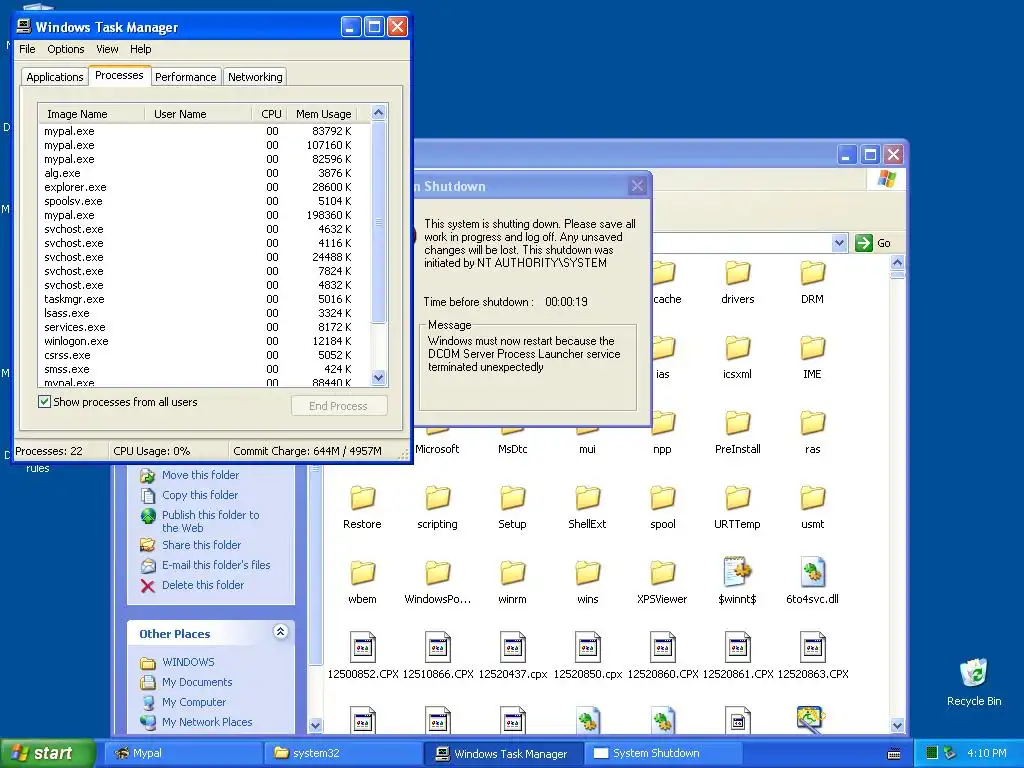This screenshot has width=1024, height=768.
Task: Click Copy this folder link
Action: 200,495
